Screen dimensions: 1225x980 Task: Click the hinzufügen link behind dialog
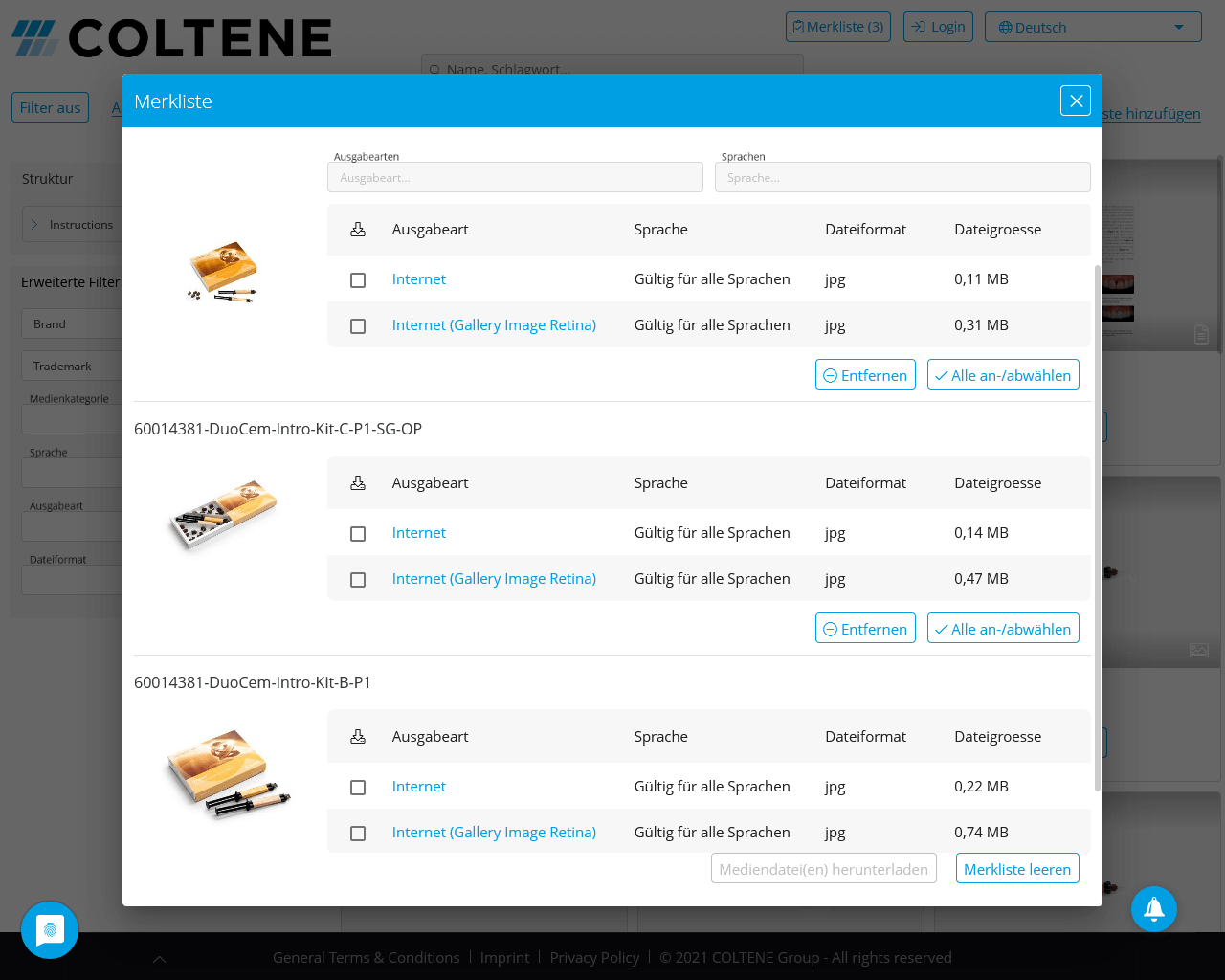click(x=1151, y=113)
